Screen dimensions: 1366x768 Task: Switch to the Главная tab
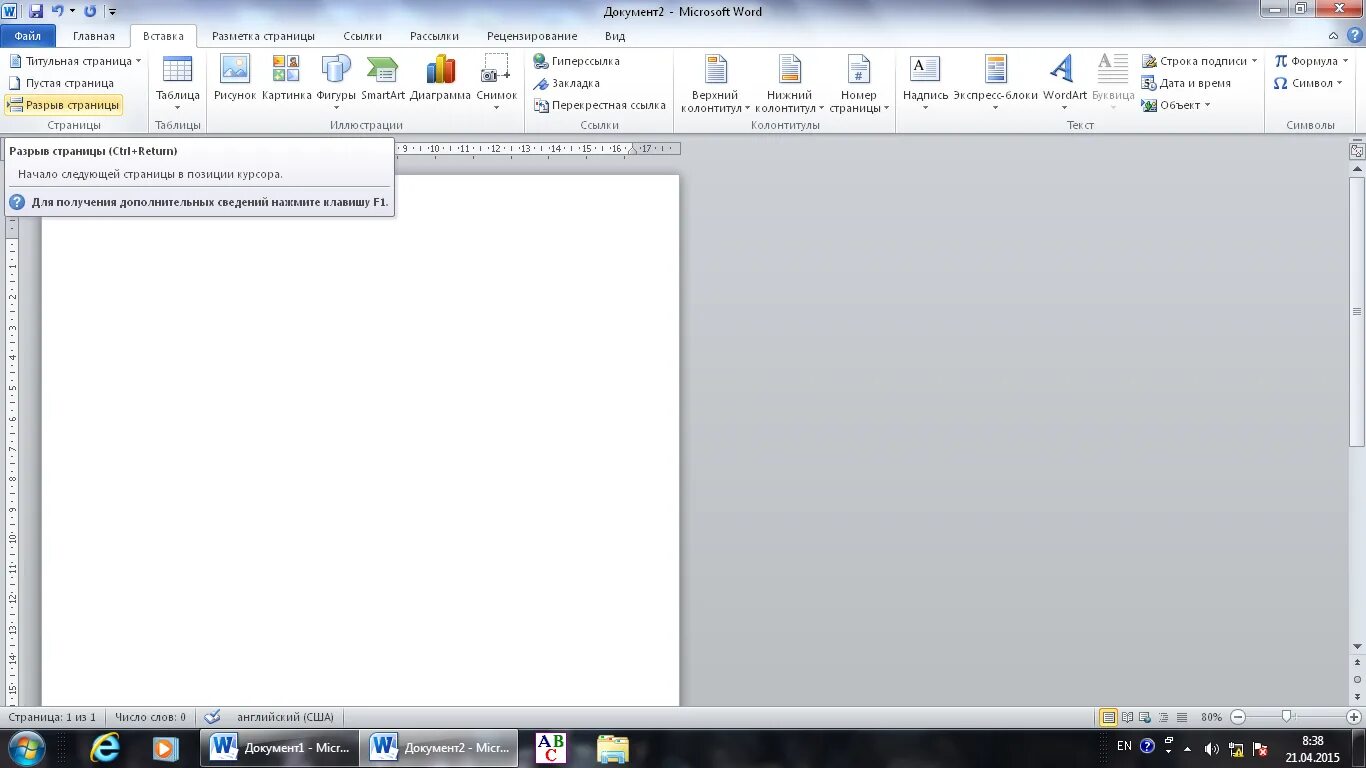click(94, 36)
